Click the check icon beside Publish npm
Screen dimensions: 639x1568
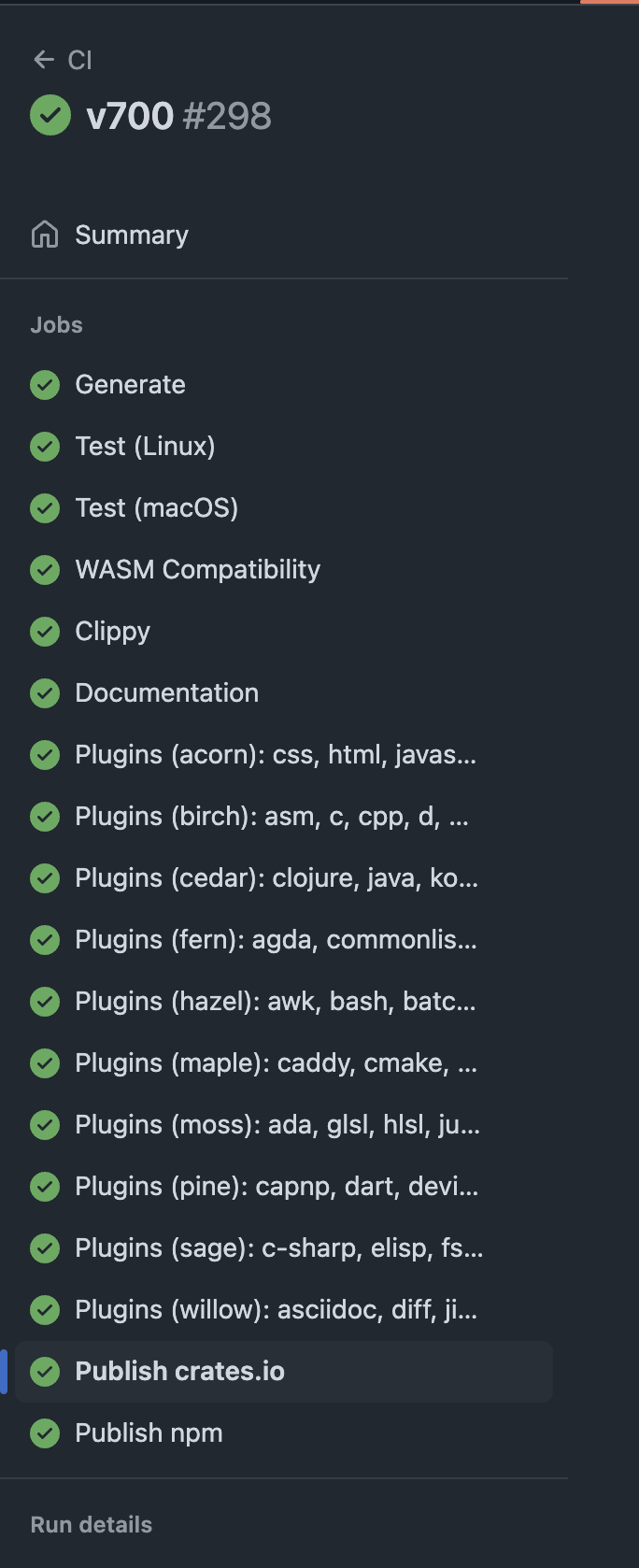[45, 1433]
